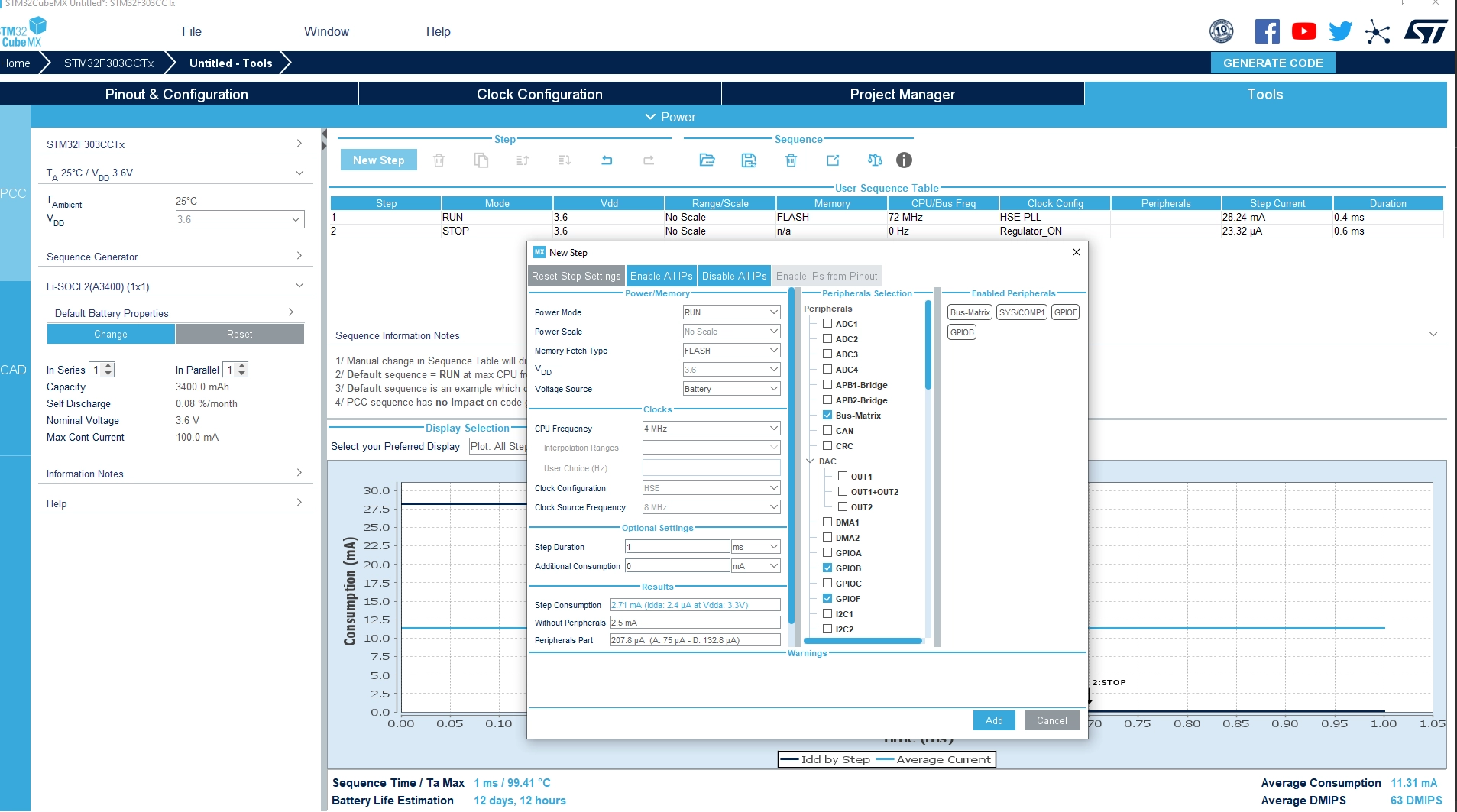Viewport: 1457px width, 812px height.
Task: Open the VDD 3.6 dropdown in left panel
Action: [240, 219]
